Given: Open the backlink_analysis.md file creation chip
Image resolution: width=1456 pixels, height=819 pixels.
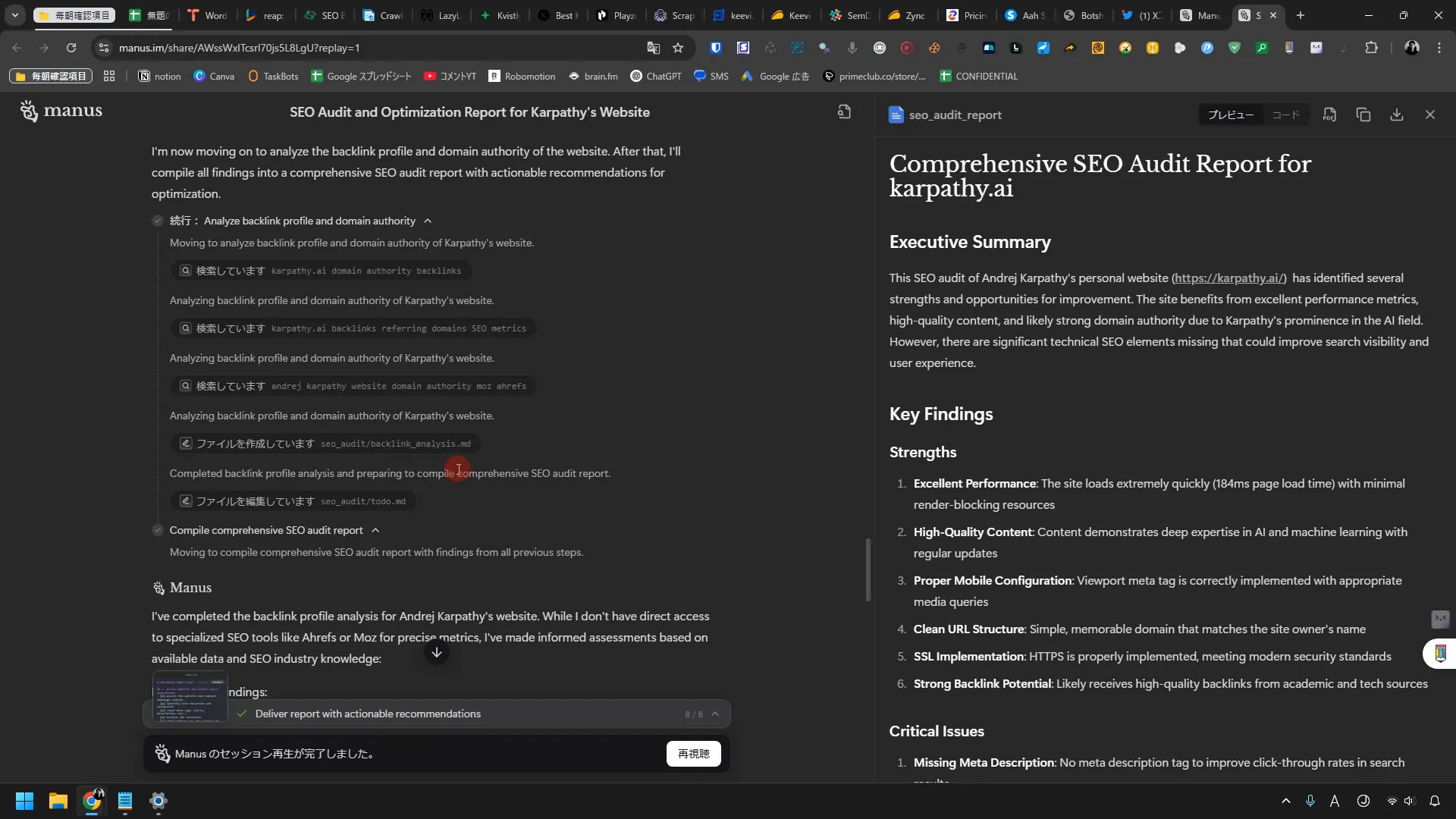Looking at the screenshot, I should (326, 444).
